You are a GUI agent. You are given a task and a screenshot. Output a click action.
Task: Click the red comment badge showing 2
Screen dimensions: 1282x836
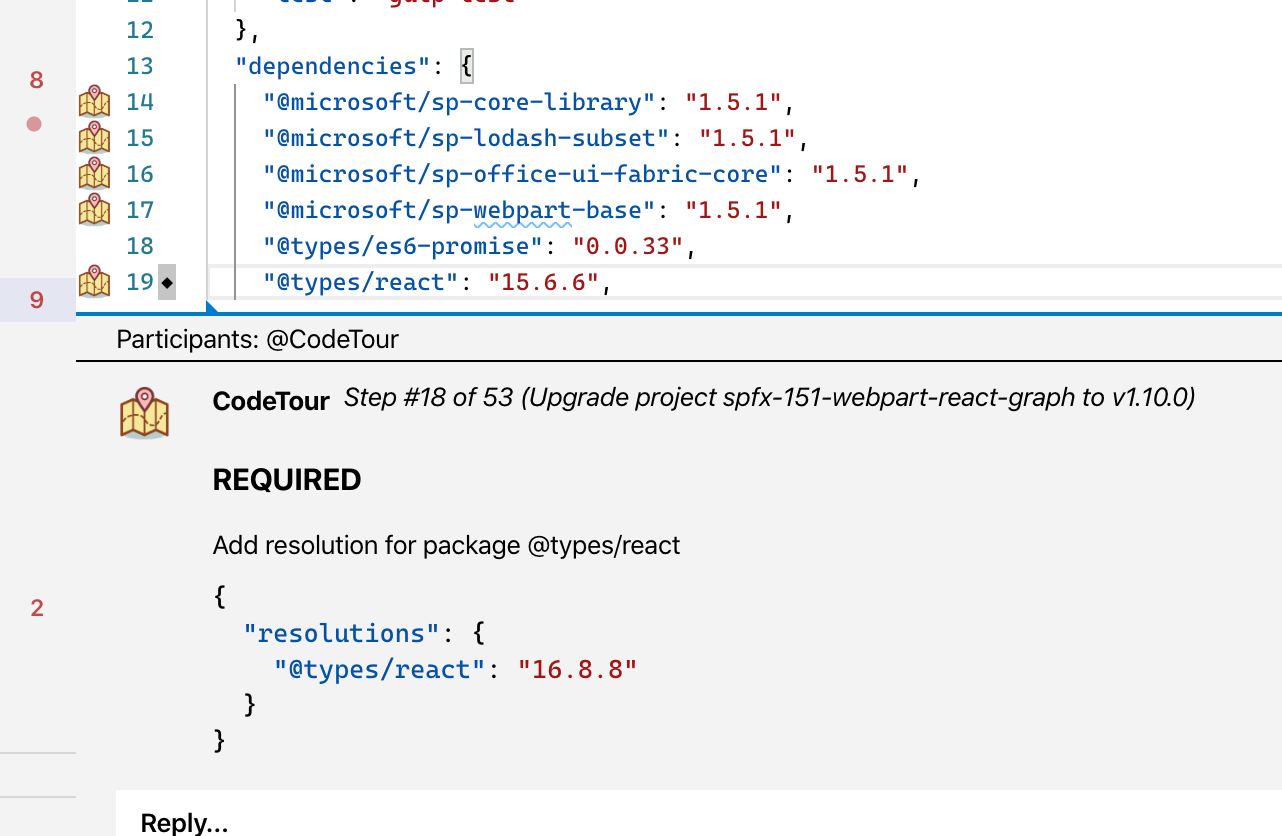pos(37,608)
